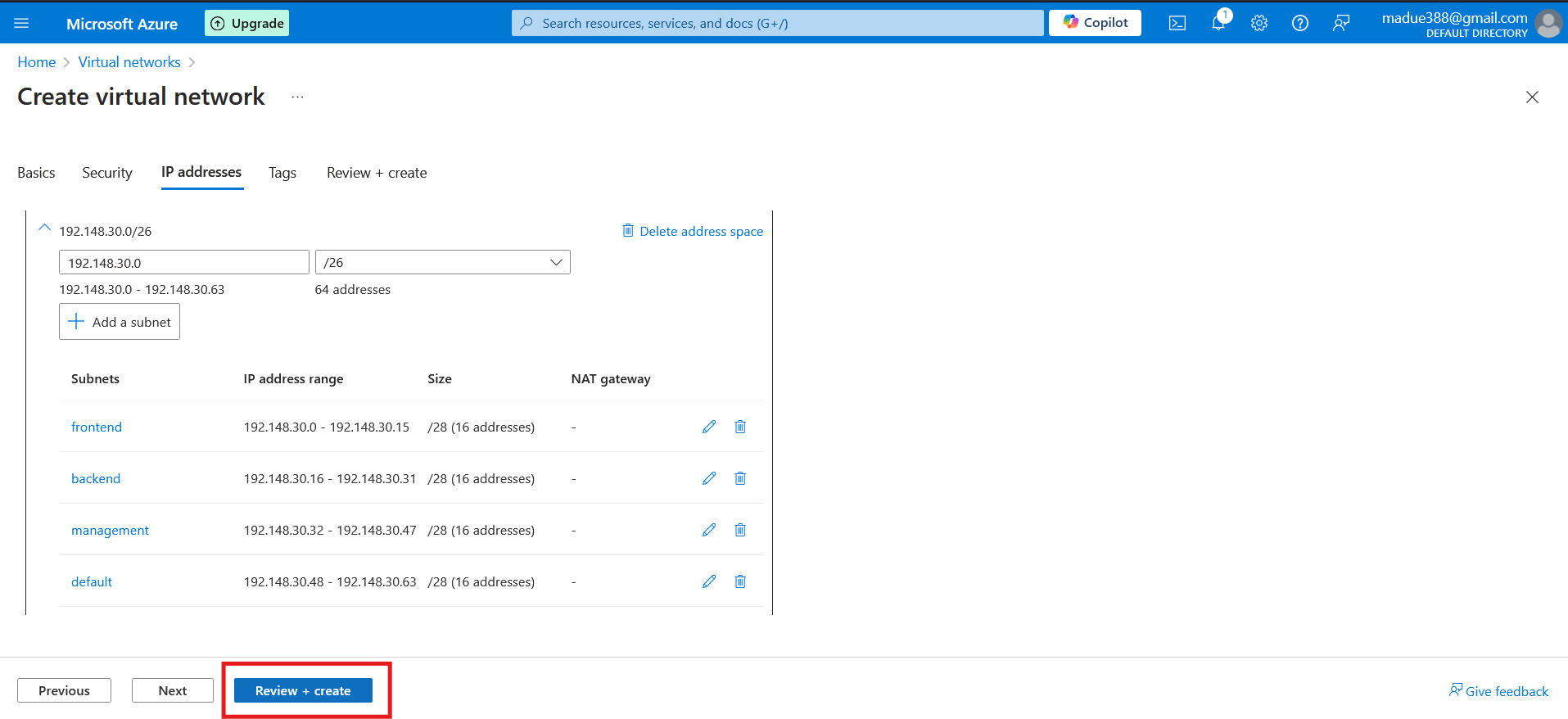The height and width of the screenshot is (719, 1568).
Task: Edit the frontend subnet with pencil icon
Action: pyautogui.click(x=709, y=427)
